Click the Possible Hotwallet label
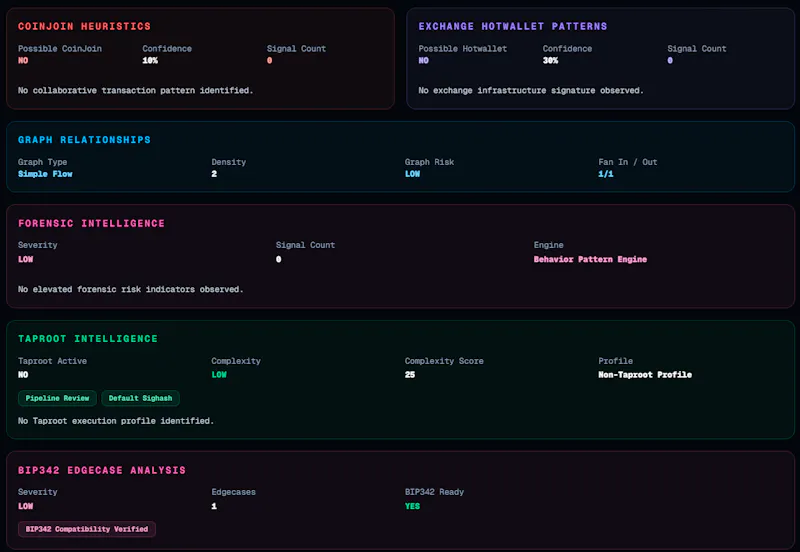Viewport: 800px width, 552px height. (x=463, y=48)
